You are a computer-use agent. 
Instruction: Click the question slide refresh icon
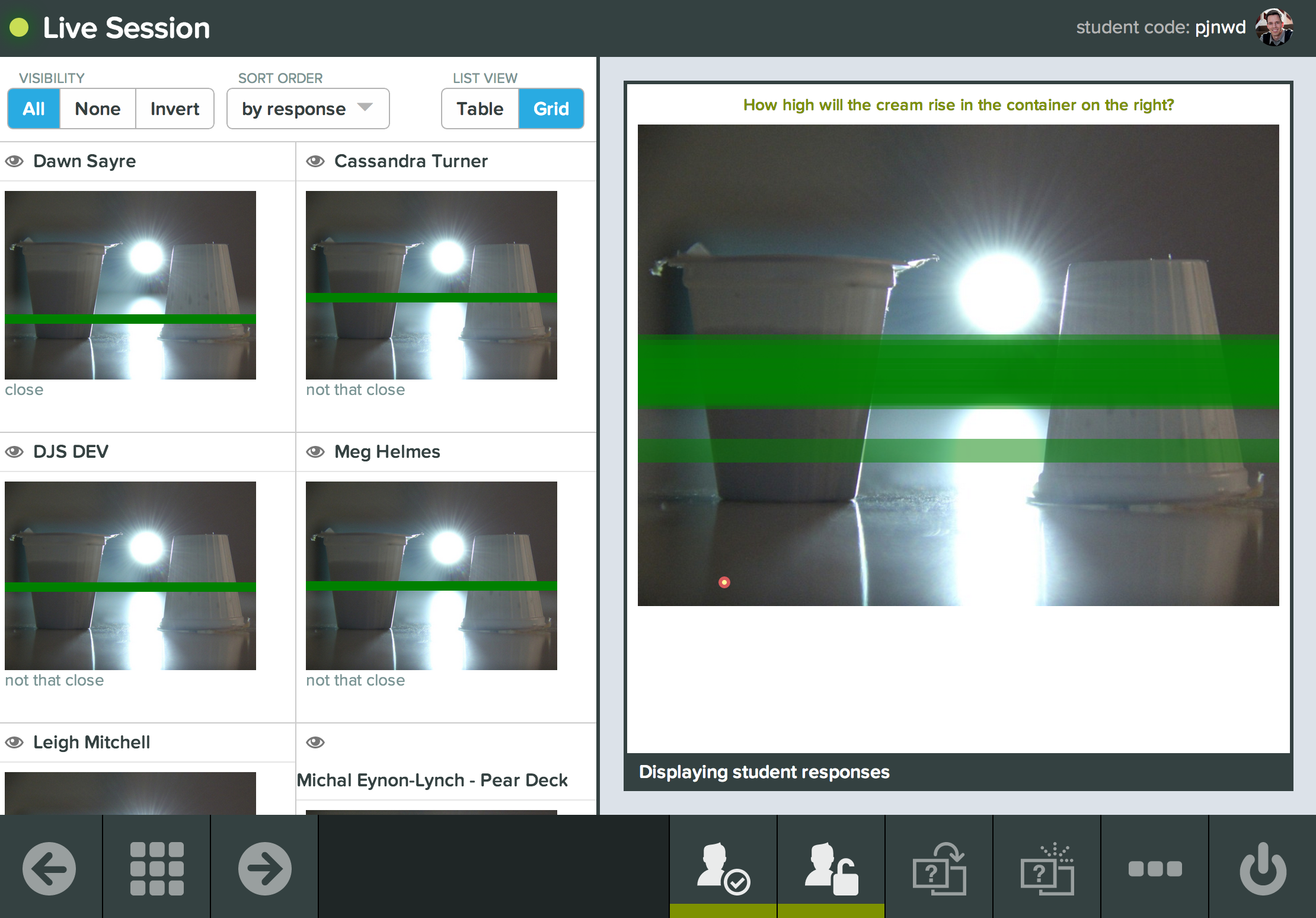[x=939, y=868]
